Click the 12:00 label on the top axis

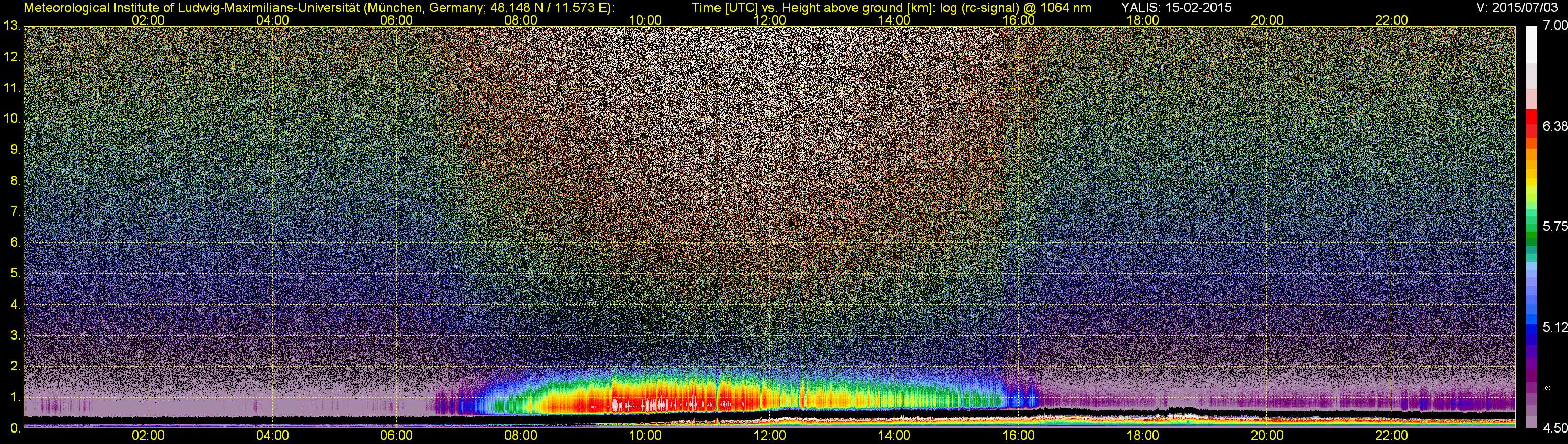769,20
